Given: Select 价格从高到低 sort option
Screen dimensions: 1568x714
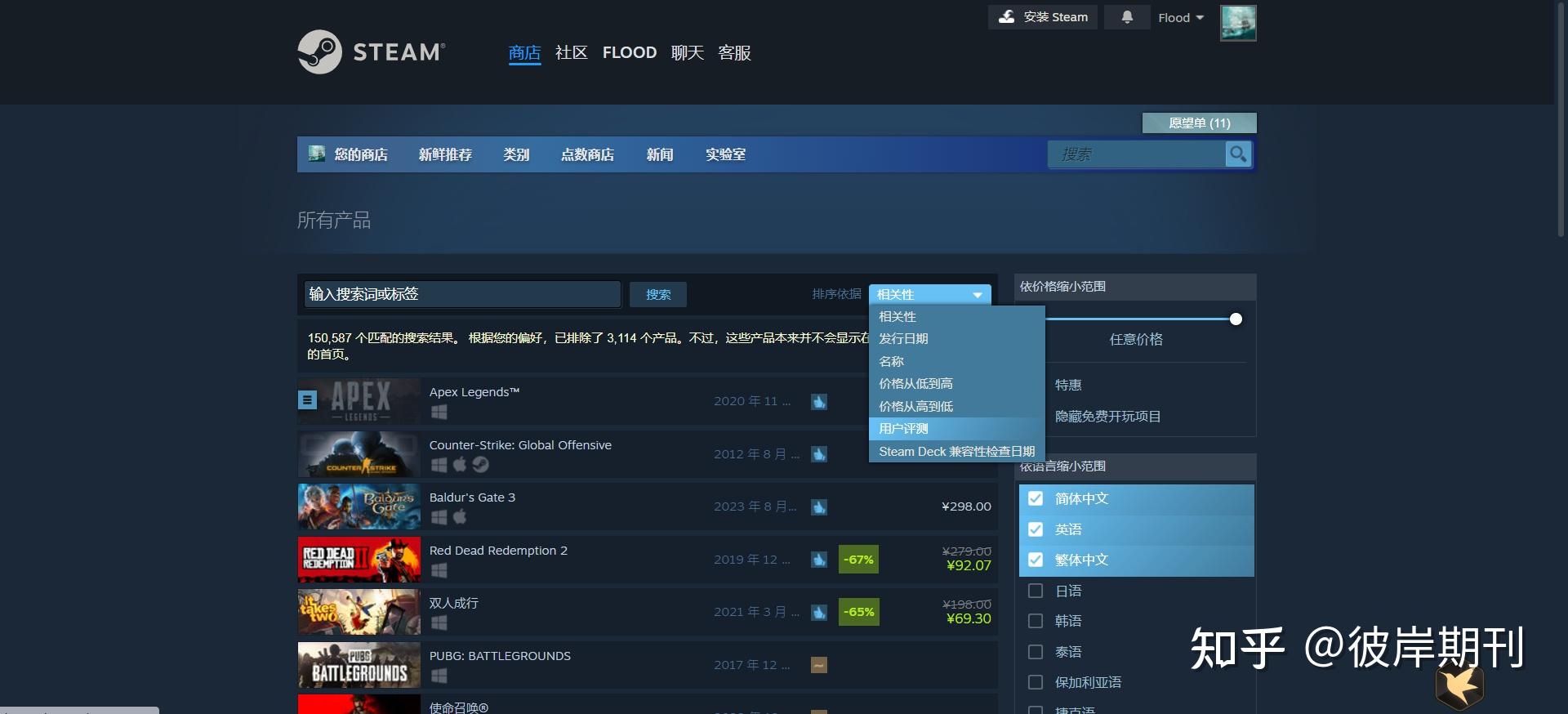Looking at the screenshot, I should pyautogui.click(x=957, y=406).
